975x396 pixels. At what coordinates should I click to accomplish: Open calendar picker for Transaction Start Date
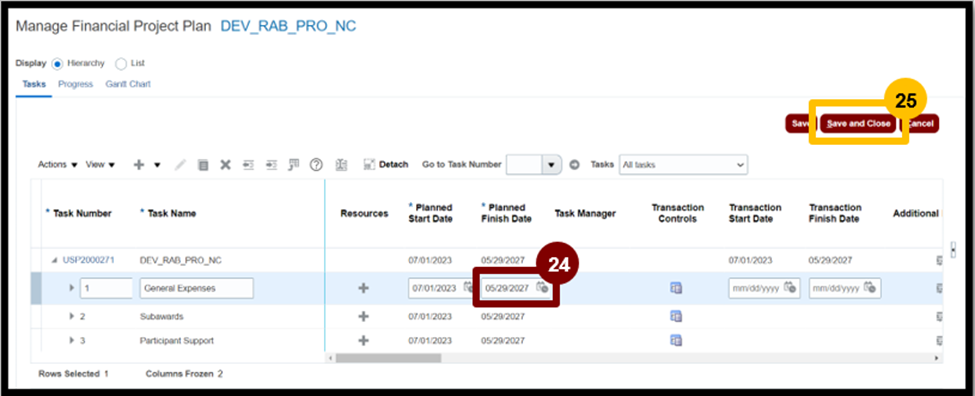tap(791, 288)
